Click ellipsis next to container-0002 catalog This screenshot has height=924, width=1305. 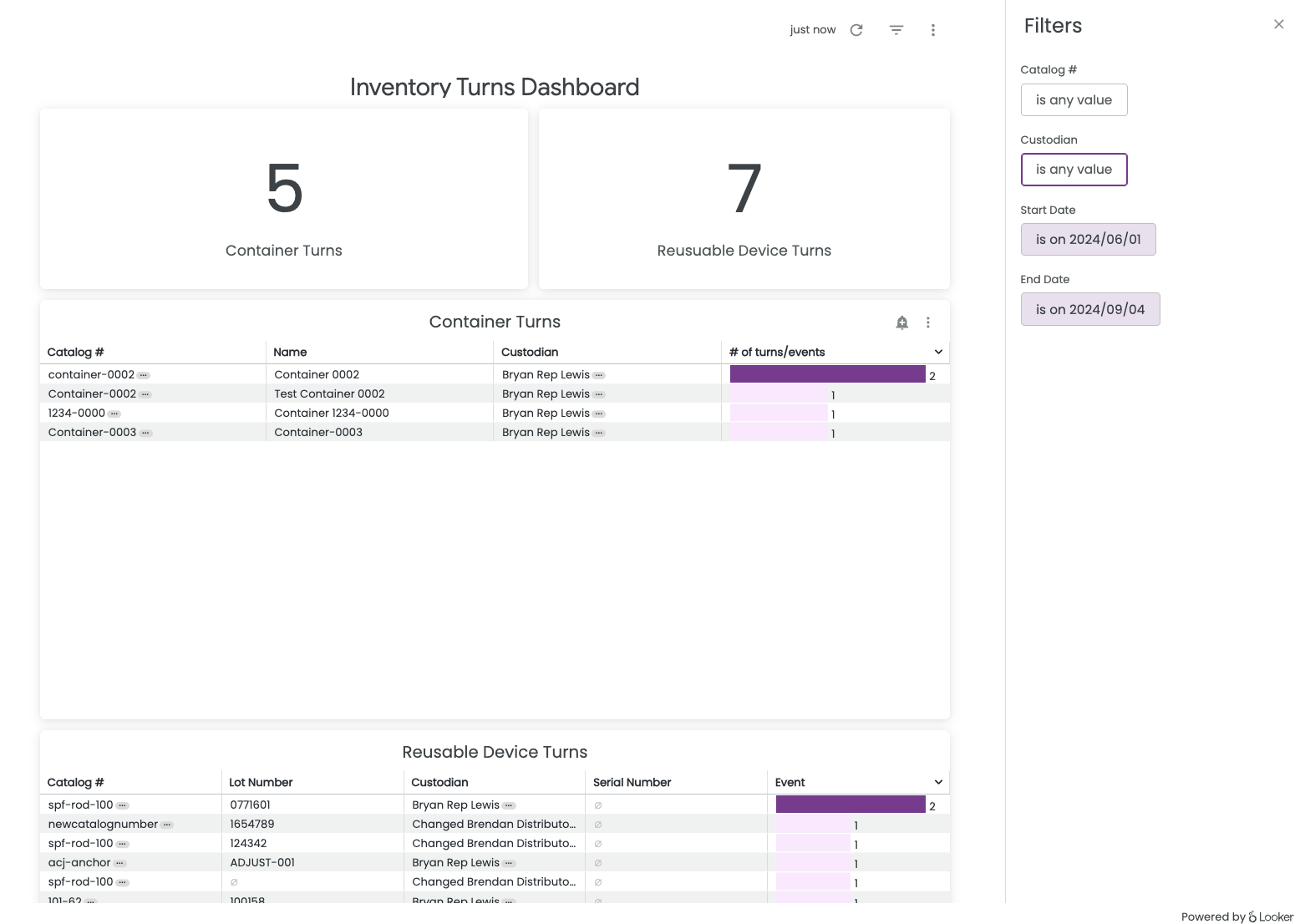[144, 375]
